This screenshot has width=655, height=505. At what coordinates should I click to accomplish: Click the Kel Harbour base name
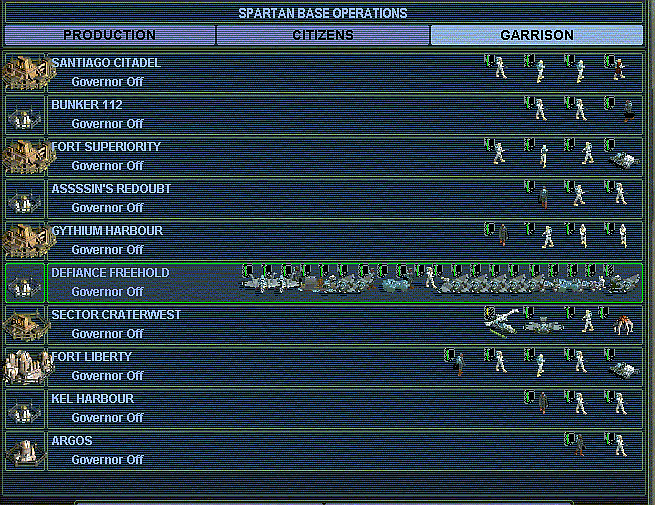click(92, 399)
